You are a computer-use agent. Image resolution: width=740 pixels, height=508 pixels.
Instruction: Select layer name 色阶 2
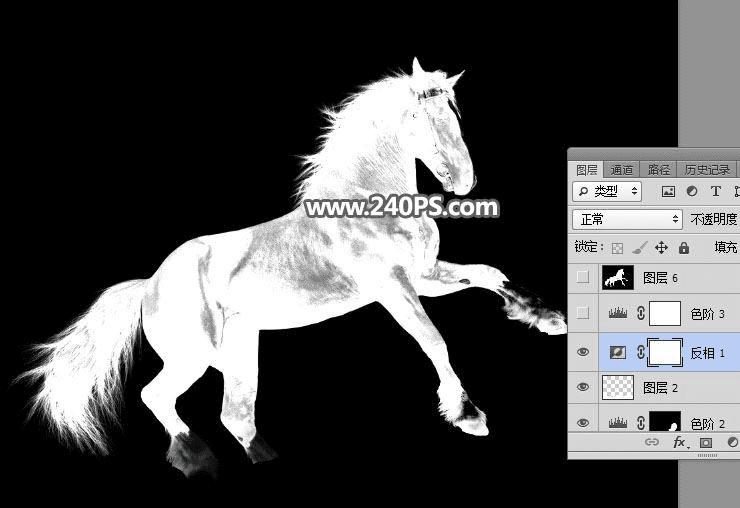coord(707,424)
